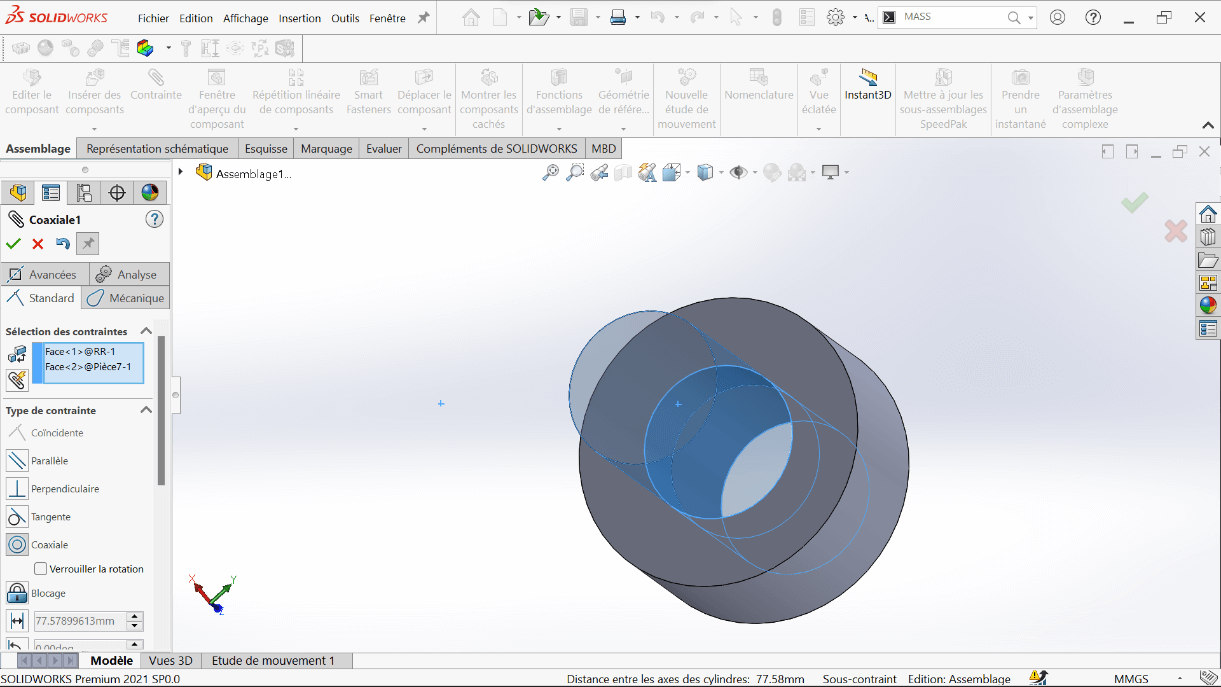The image size is (1221, 687).
Task: Open the Insertion menu
Action: pos(300,18)
